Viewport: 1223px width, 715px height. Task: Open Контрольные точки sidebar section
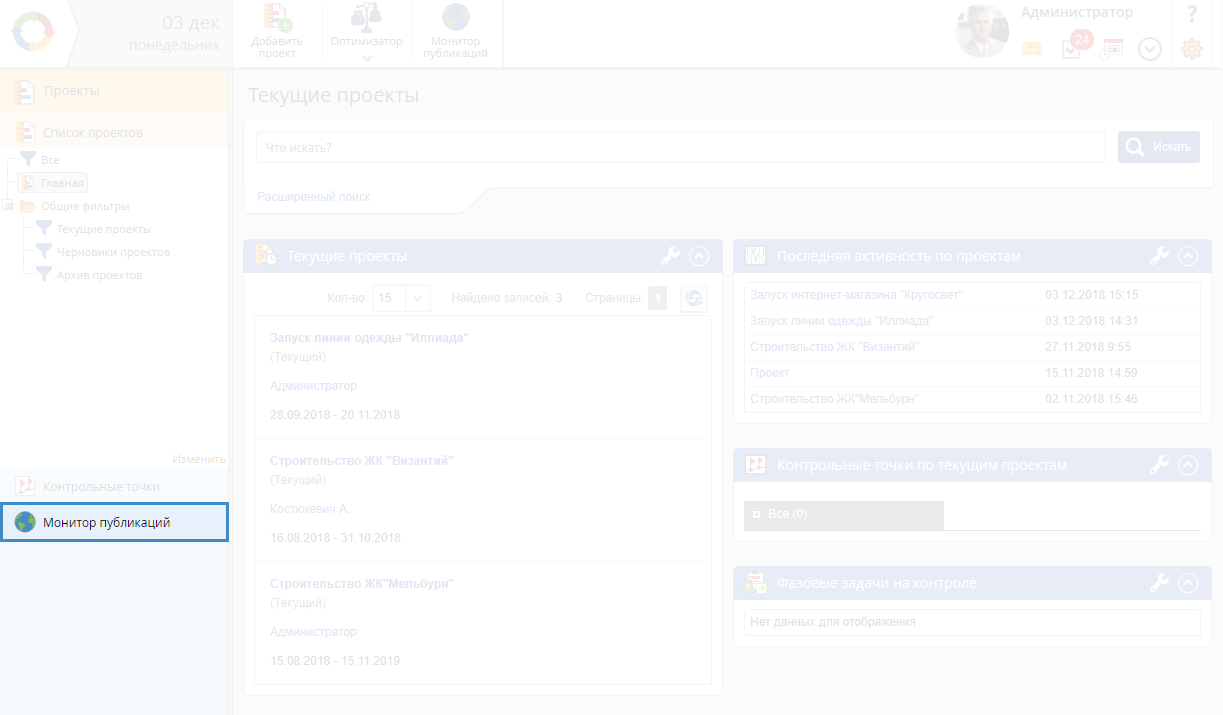[x=100, y=486]
